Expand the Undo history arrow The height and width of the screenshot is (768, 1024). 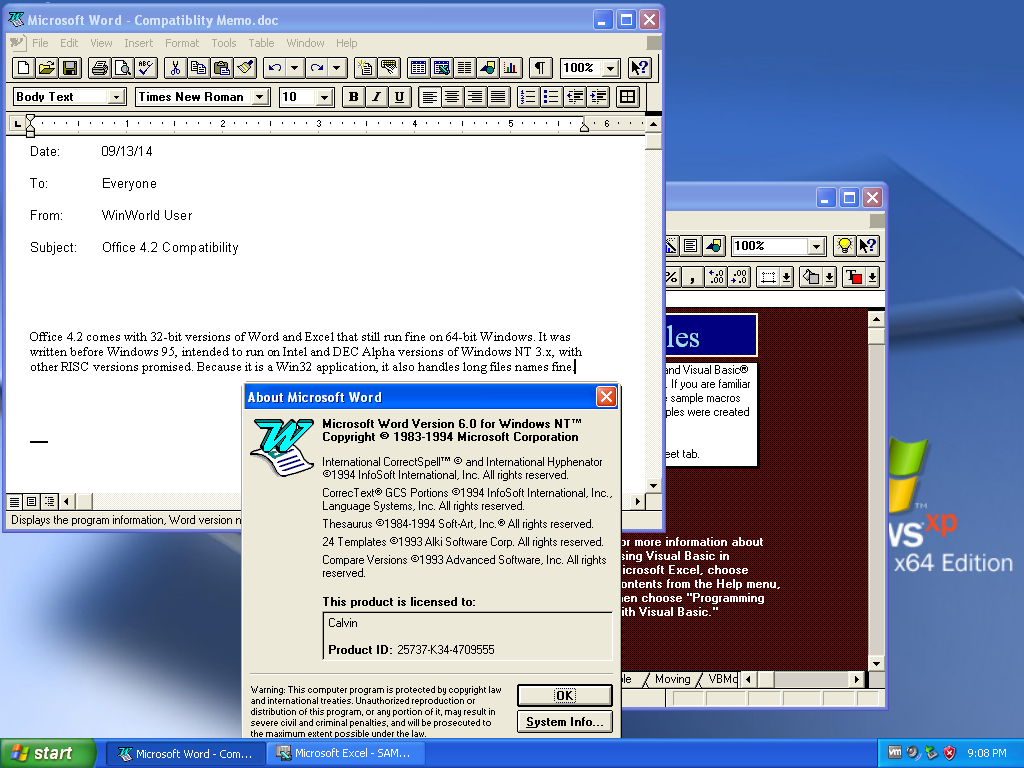(x=295, y=67)
